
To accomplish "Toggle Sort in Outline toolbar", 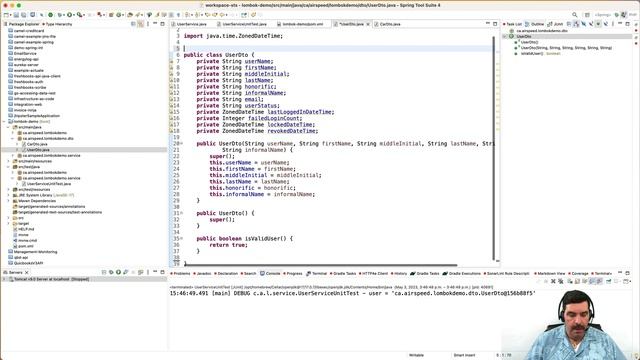I will pyautogui.click(x=576, y=24).
